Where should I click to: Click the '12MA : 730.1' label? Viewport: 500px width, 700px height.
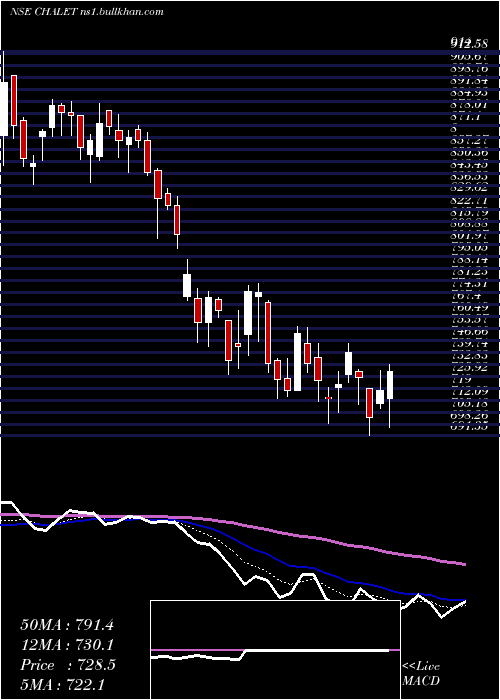pyautogui.click(x=67, y=645)
